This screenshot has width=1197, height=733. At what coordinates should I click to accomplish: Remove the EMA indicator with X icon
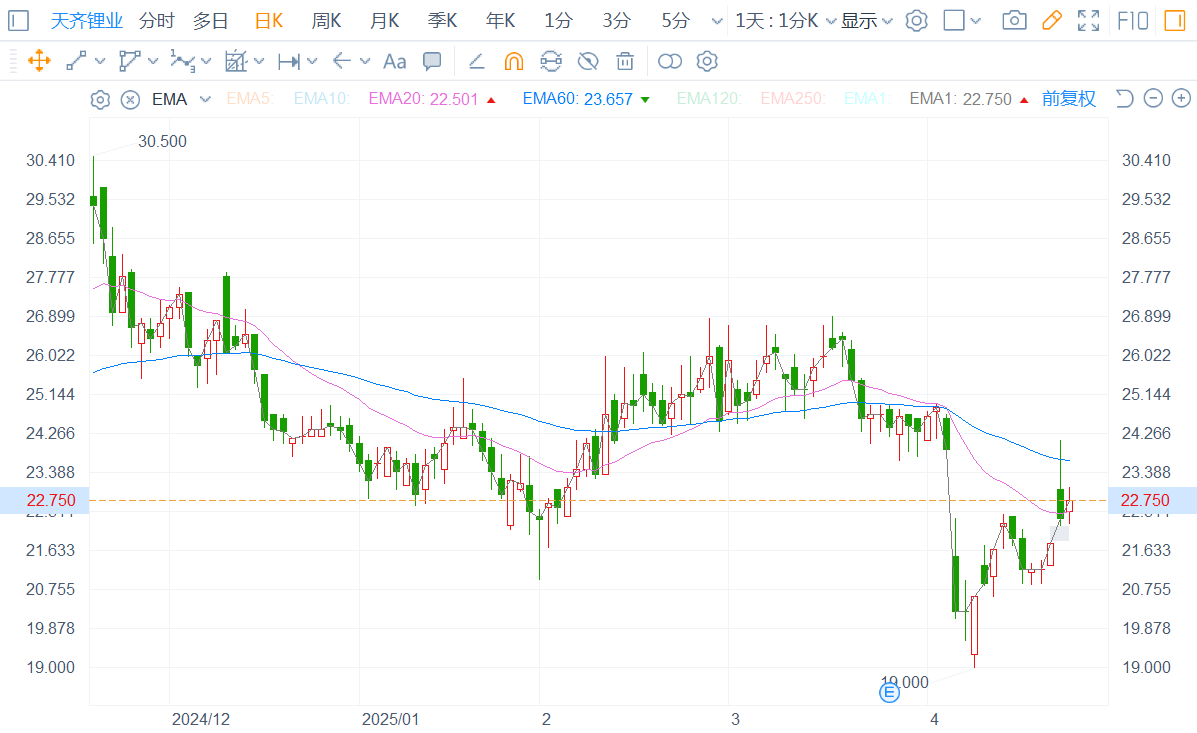[131, 99]
